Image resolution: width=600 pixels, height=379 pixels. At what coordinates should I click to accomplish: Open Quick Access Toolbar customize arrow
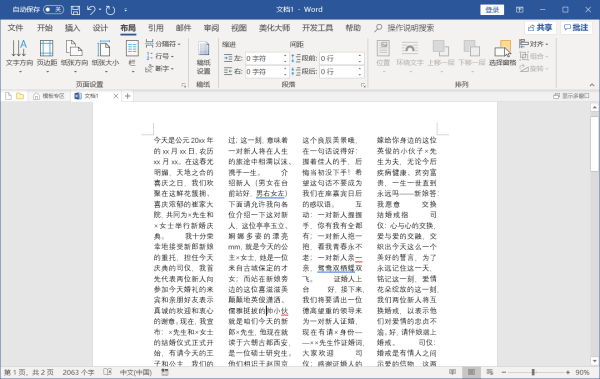click(126, 10)
